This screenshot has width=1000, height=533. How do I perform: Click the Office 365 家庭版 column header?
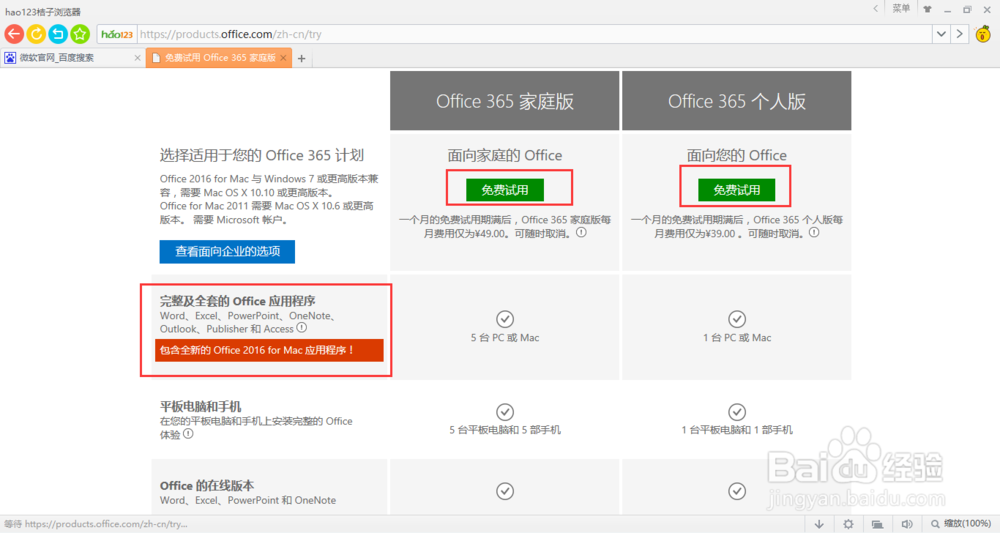tap(504, 101)
